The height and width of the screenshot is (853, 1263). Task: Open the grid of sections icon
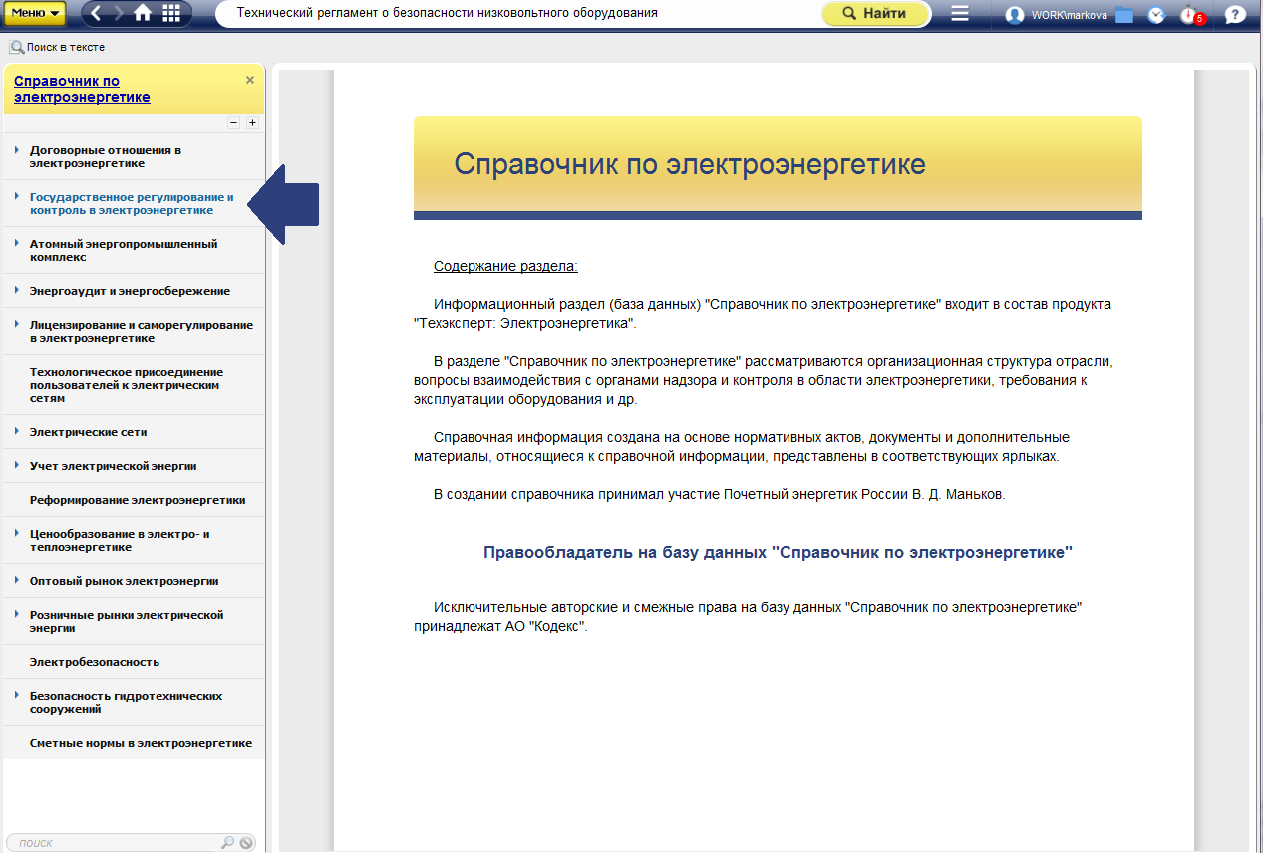click(x=171, y=13)
